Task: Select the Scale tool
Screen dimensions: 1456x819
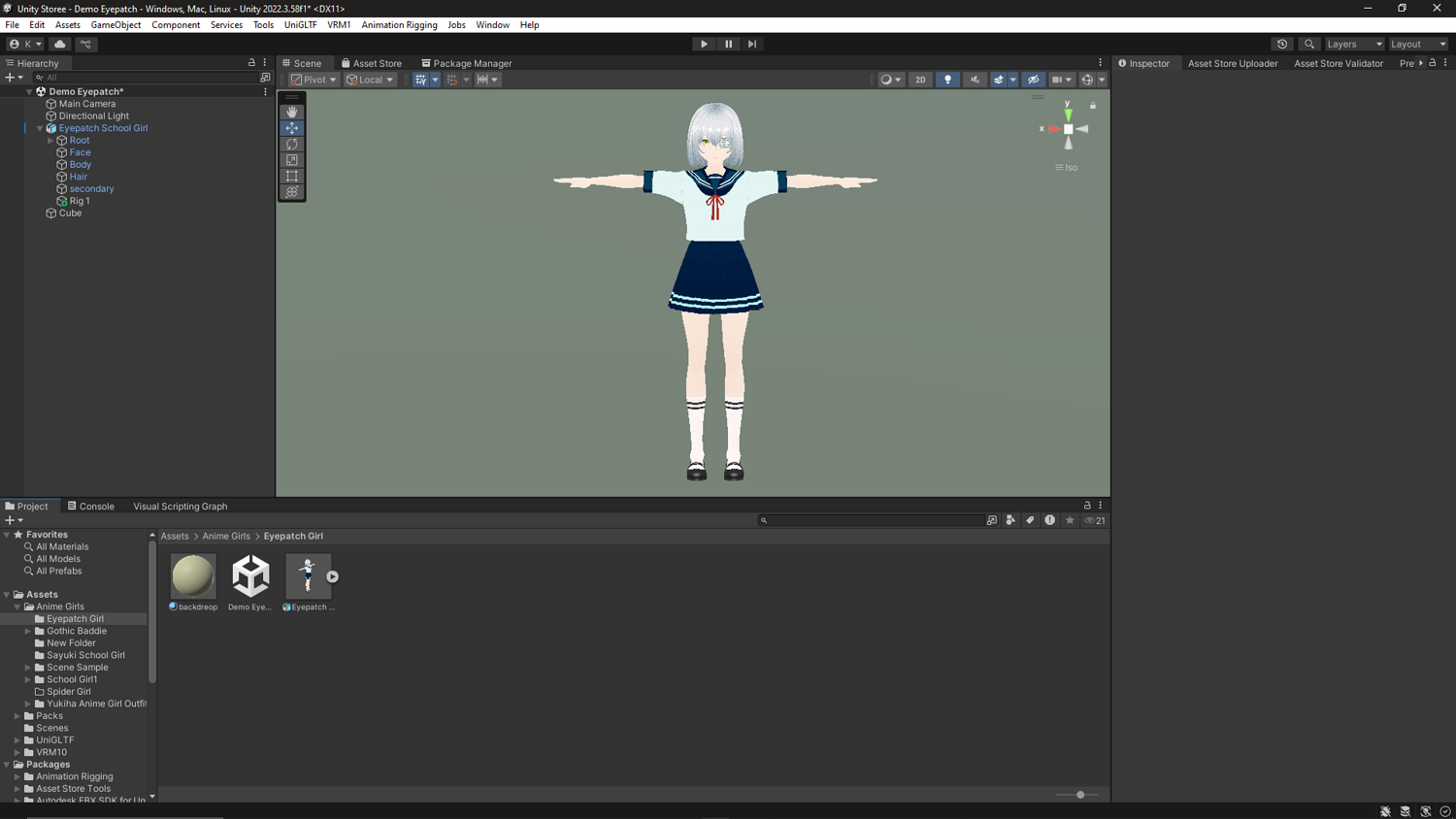Action: [x=292, y=160]
